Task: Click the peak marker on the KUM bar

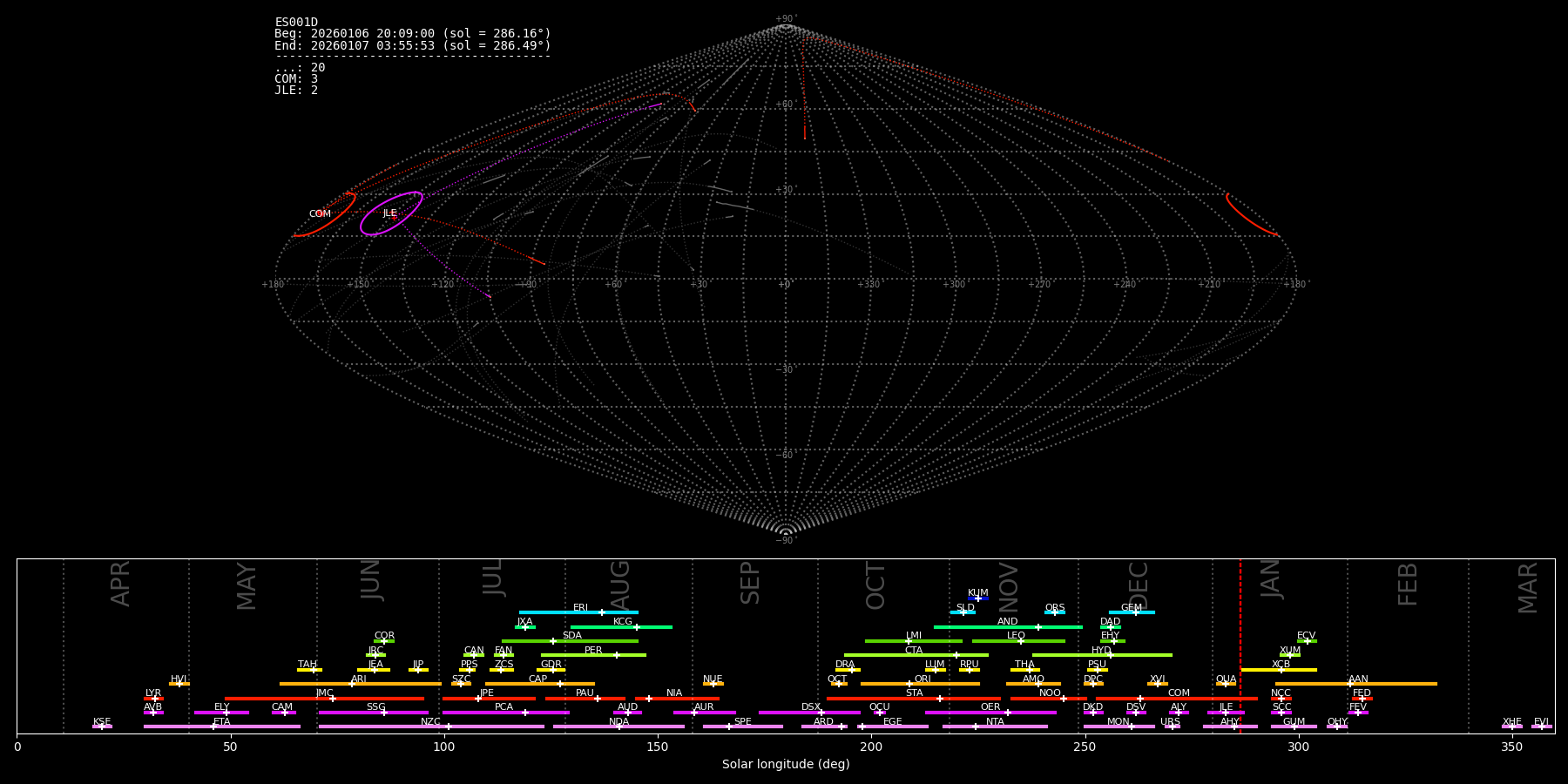Action: pos(978,598)
